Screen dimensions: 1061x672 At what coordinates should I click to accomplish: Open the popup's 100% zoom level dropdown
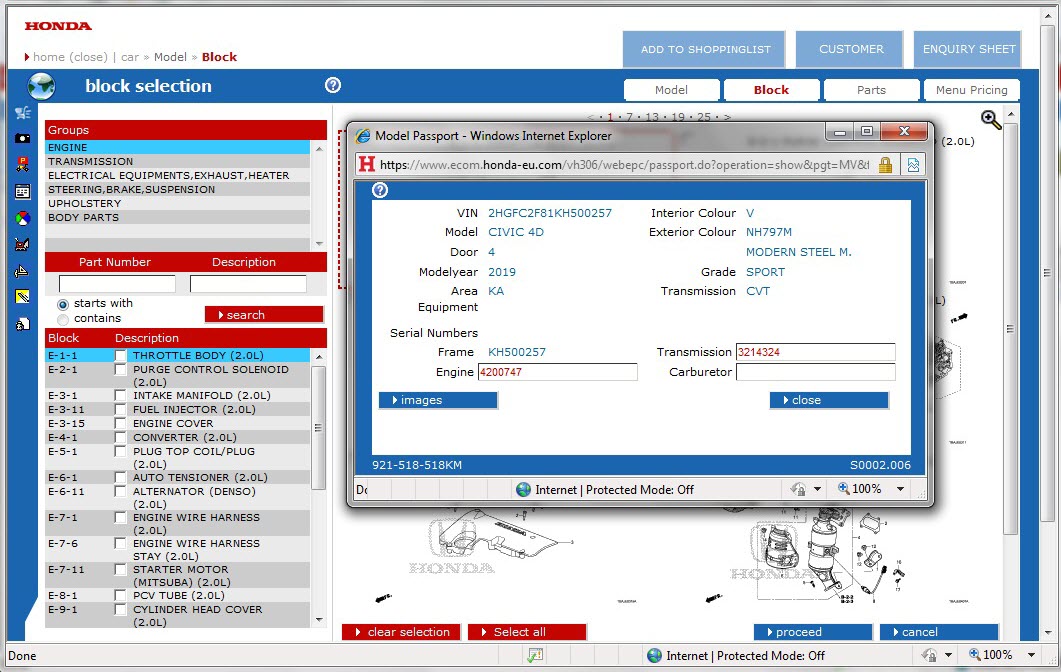point(900,489)
